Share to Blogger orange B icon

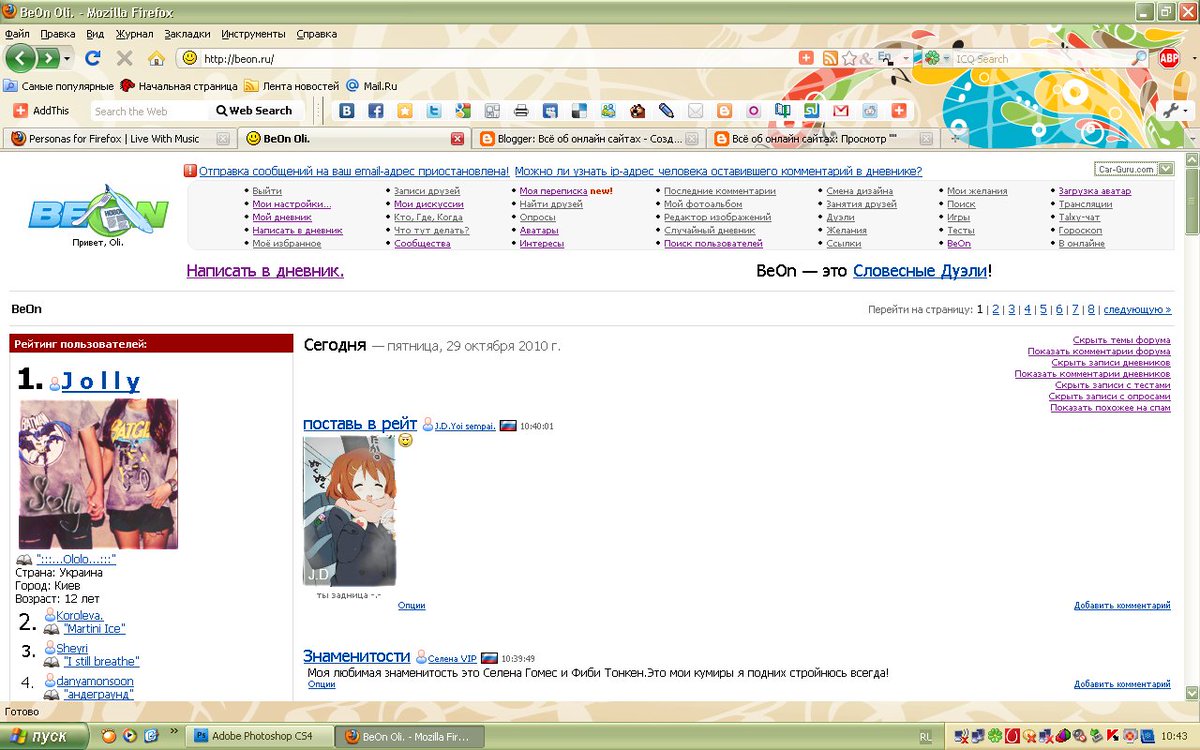(x=724, y=111)
